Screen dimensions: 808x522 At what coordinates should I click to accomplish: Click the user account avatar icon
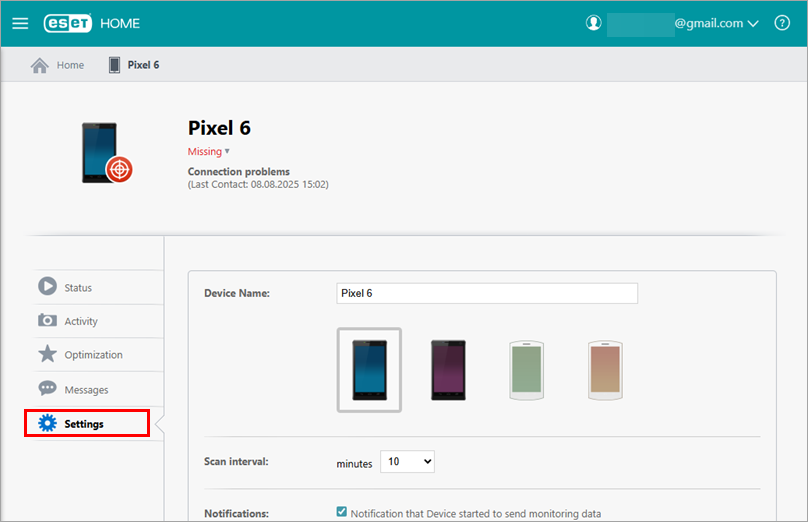[x=594, y=23]
